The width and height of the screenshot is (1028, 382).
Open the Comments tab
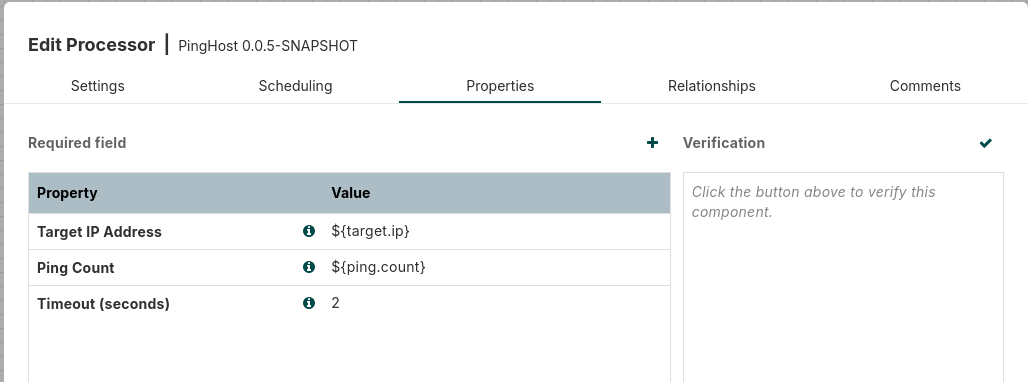pos(925,86)
